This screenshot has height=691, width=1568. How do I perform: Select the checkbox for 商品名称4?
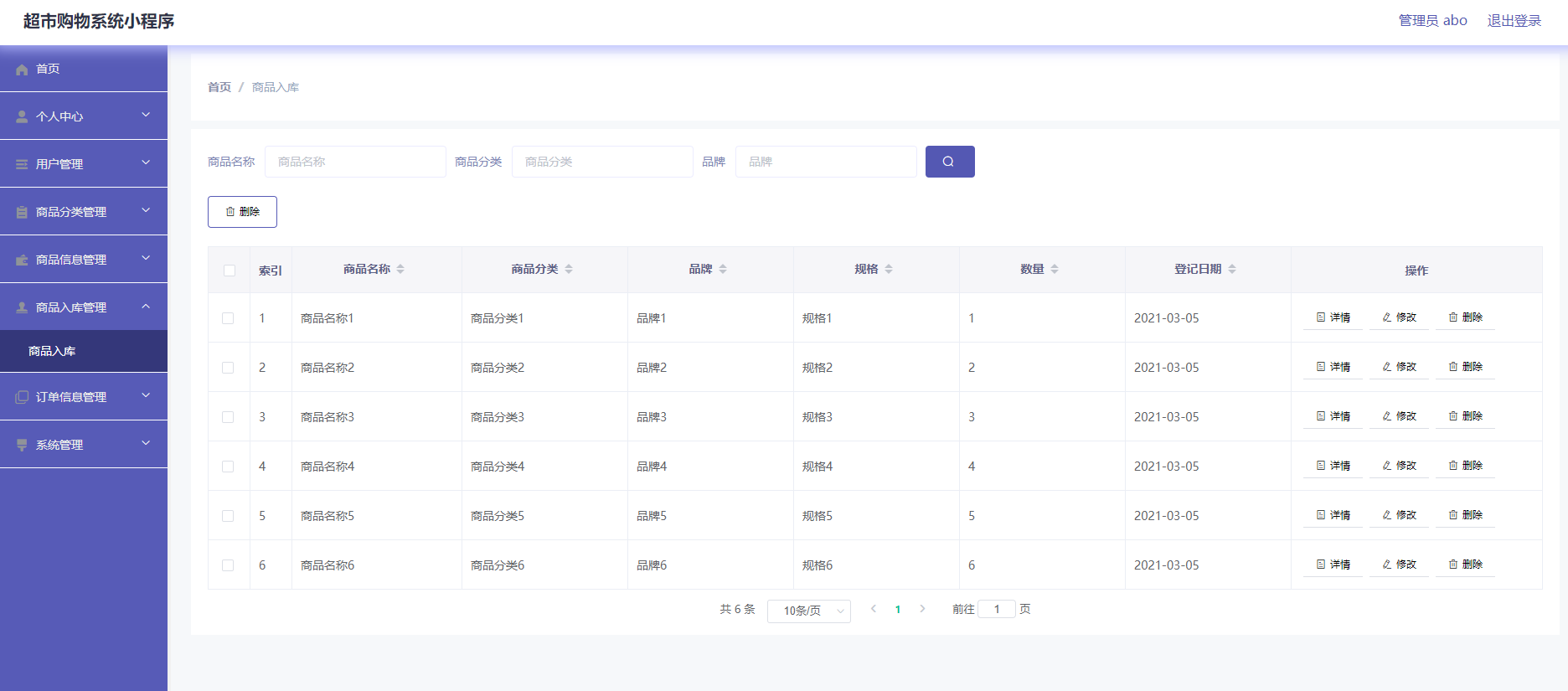228,467
